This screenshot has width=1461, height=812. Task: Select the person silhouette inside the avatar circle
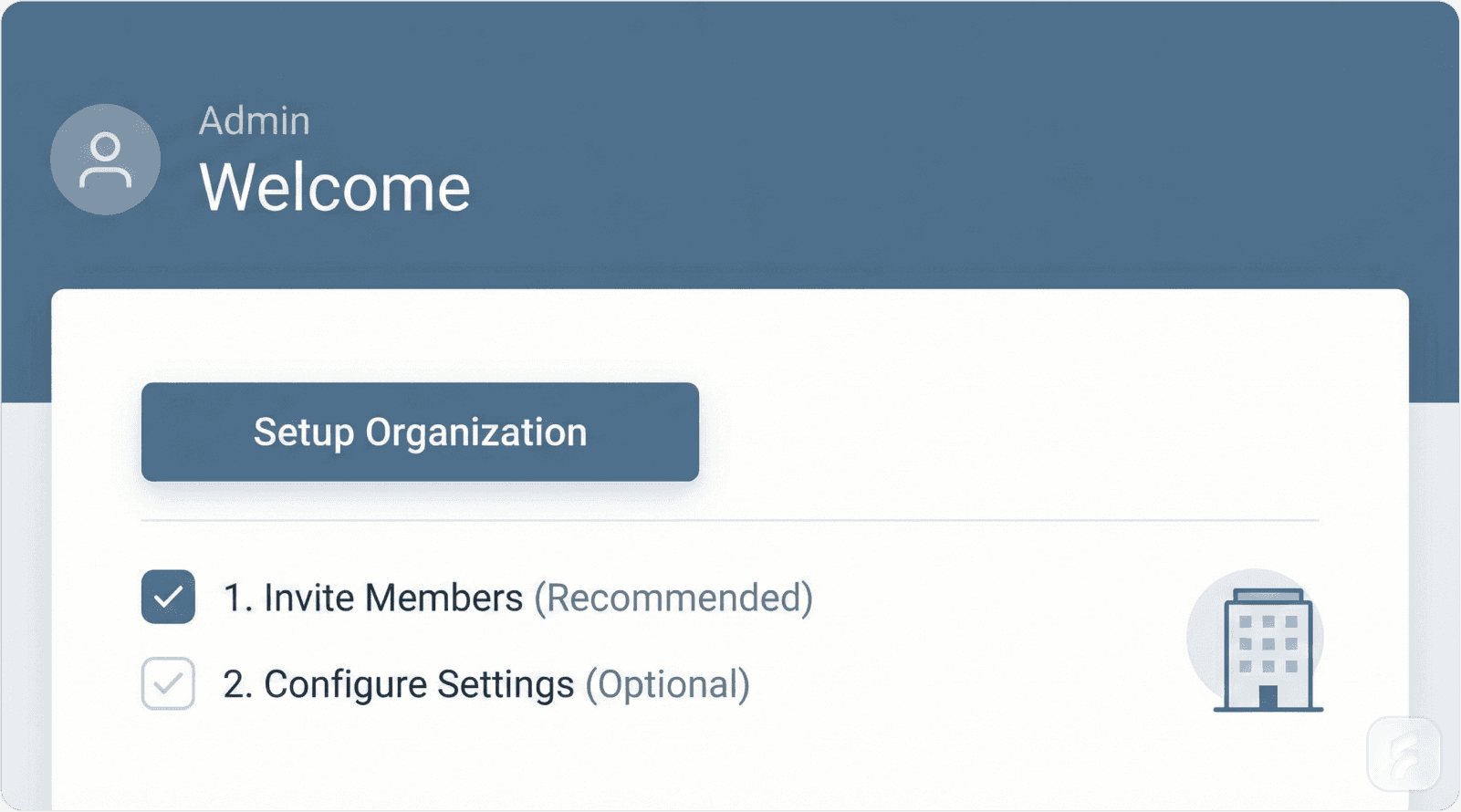coord(105,160)
